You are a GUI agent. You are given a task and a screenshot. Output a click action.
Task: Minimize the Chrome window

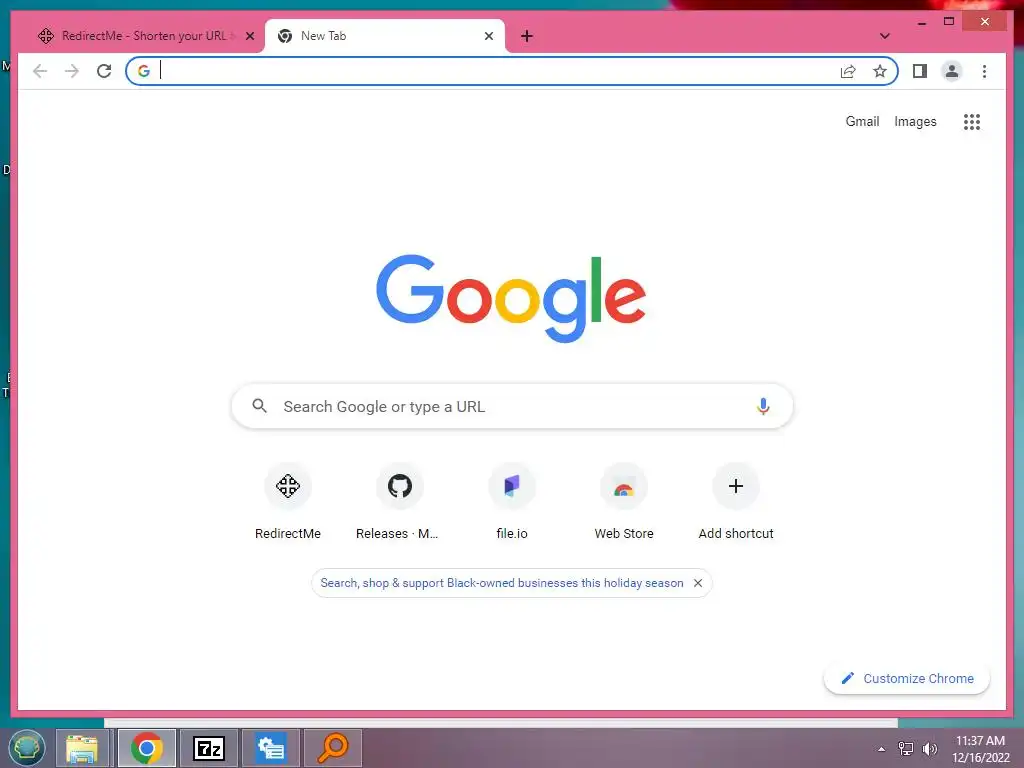point(921,22)
